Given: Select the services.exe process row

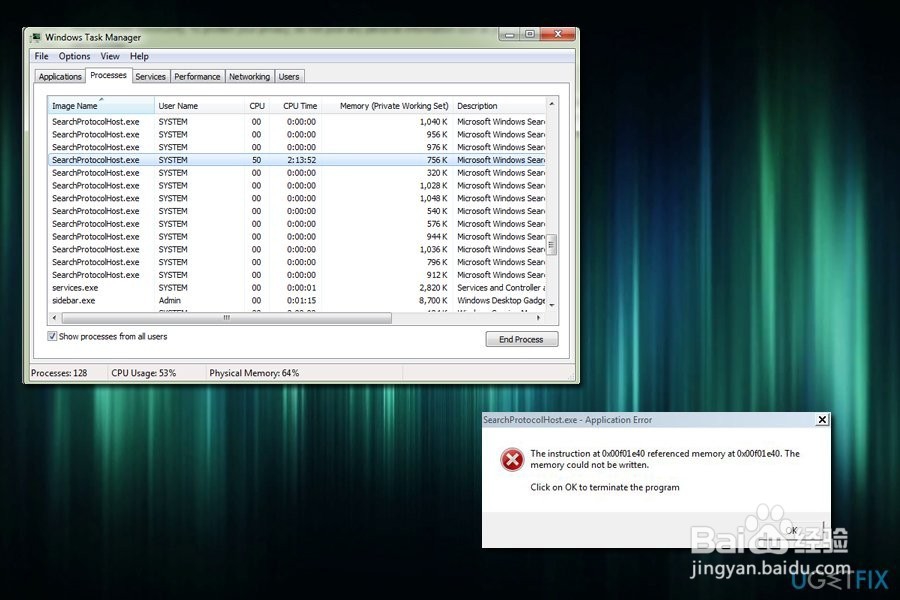Looking at the screenshot, I should click(x=297, y=288).
